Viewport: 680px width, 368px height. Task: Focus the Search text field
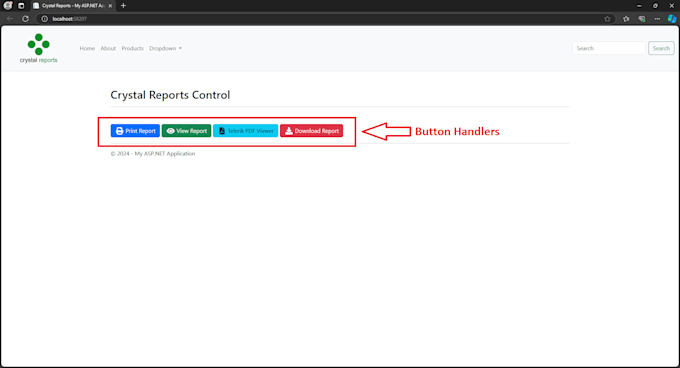pos(609,48)
